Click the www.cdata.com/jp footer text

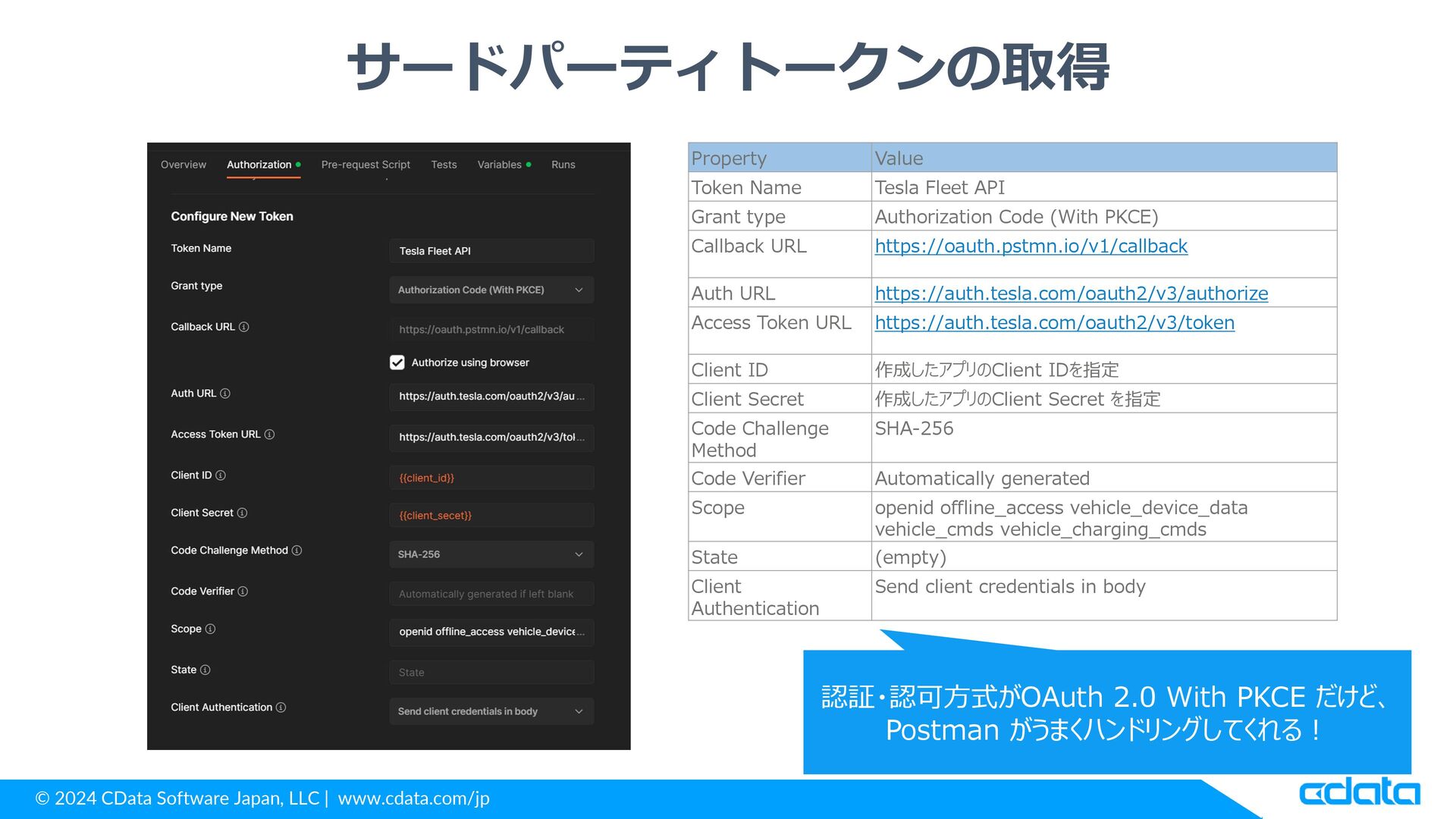(x=414, y=799)
